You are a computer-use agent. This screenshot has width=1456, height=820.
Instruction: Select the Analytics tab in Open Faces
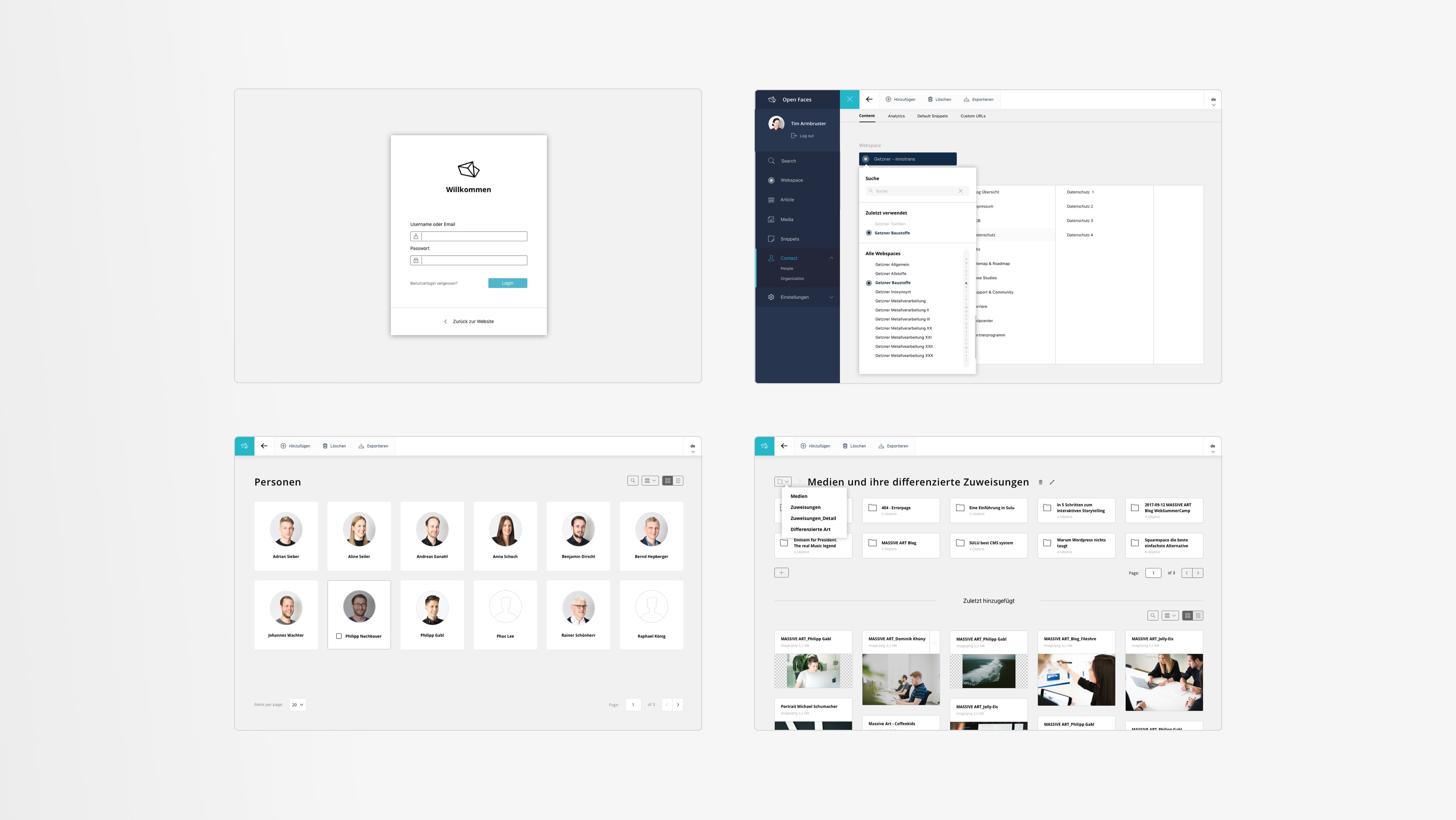click(894, 116)
